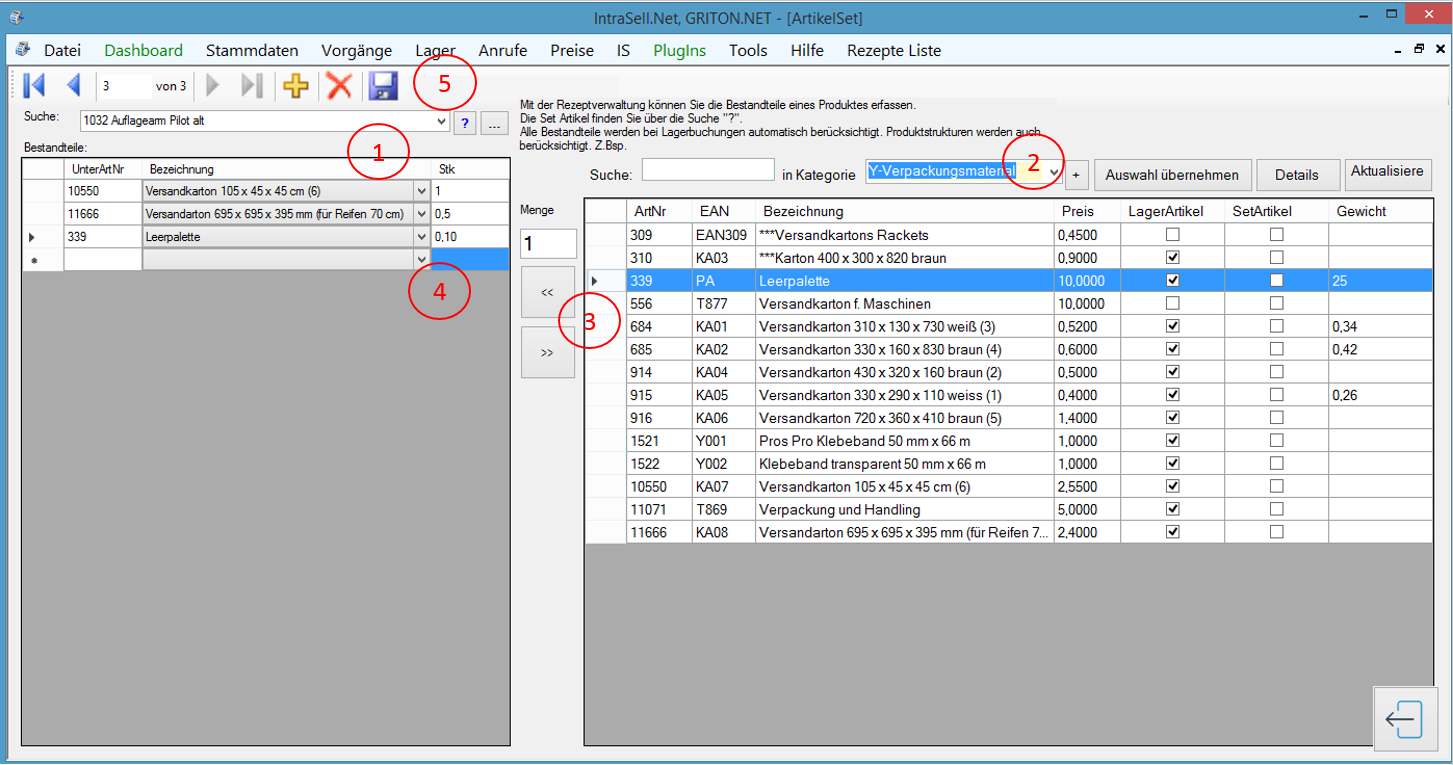
Task: Click the exit door icon at bottom right
Action: [1405, 720]
